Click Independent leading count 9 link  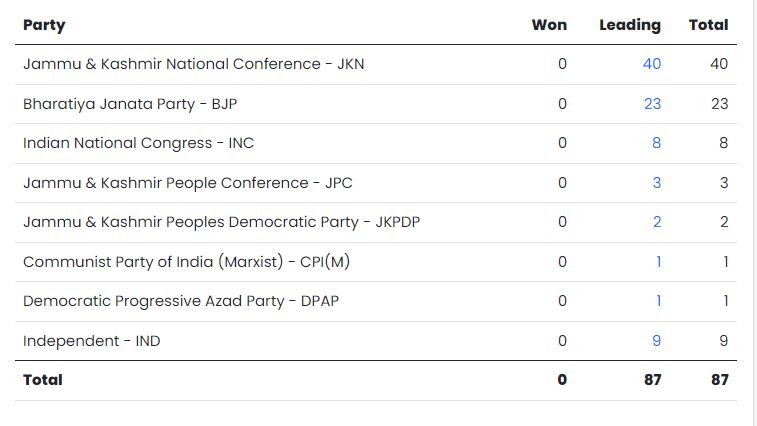tap(656, 341)
